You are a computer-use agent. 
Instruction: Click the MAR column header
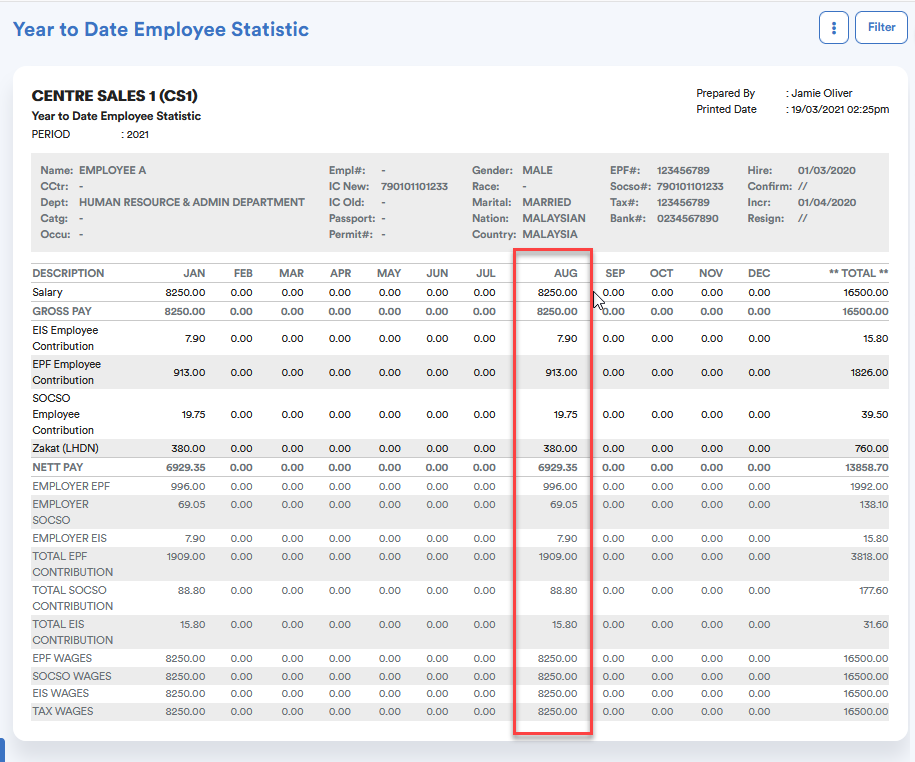(291, 273)
